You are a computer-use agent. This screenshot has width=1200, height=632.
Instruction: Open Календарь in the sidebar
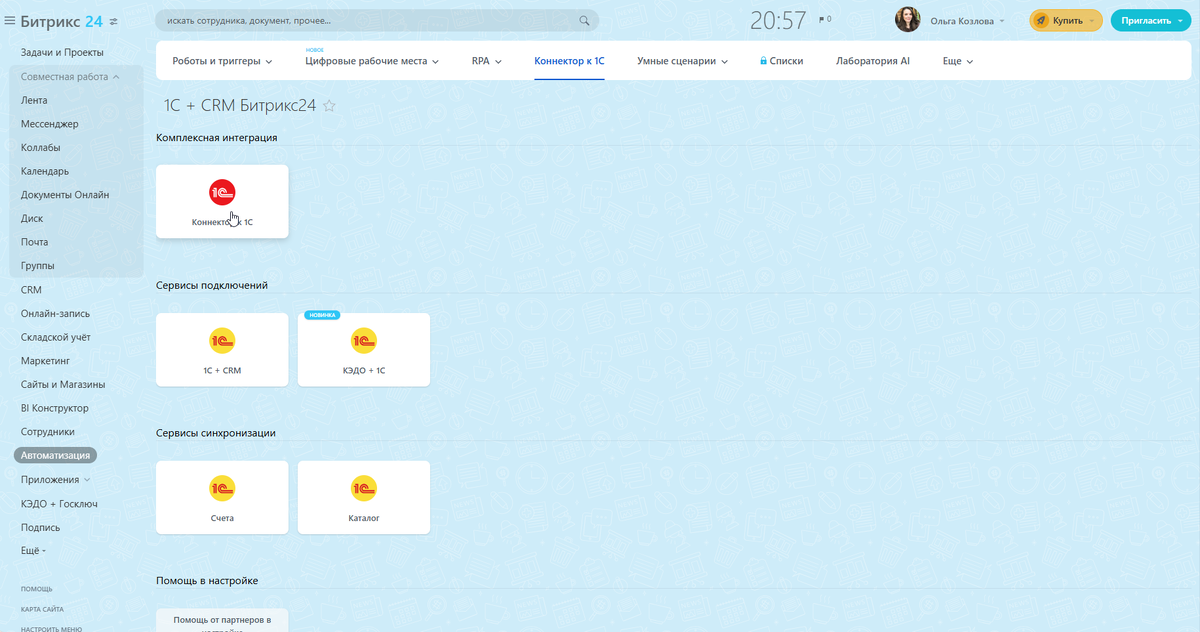pos(45,171)
